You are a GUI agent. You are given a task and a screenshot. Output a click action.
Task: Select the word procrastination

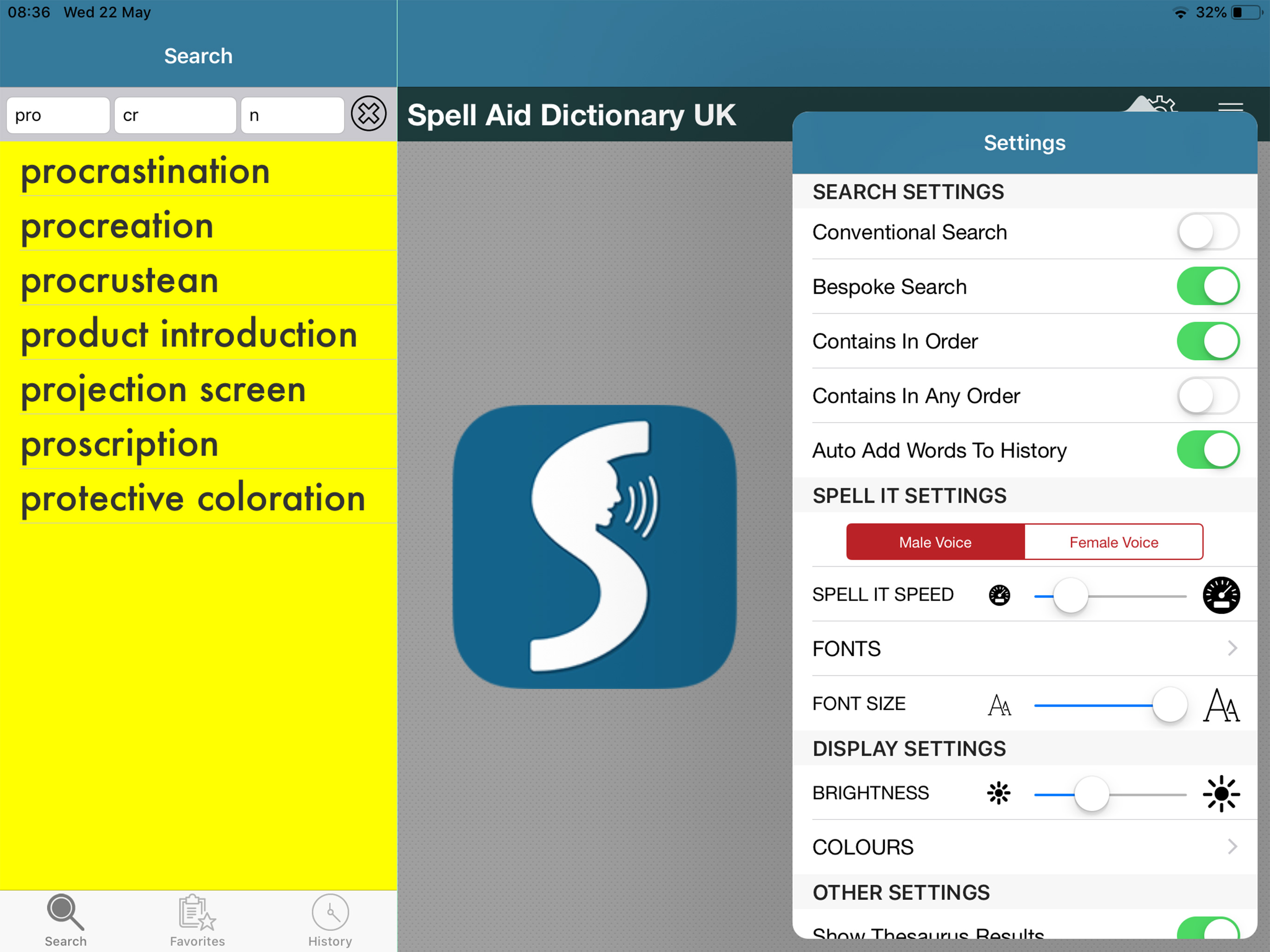click(x=198, y=169)
